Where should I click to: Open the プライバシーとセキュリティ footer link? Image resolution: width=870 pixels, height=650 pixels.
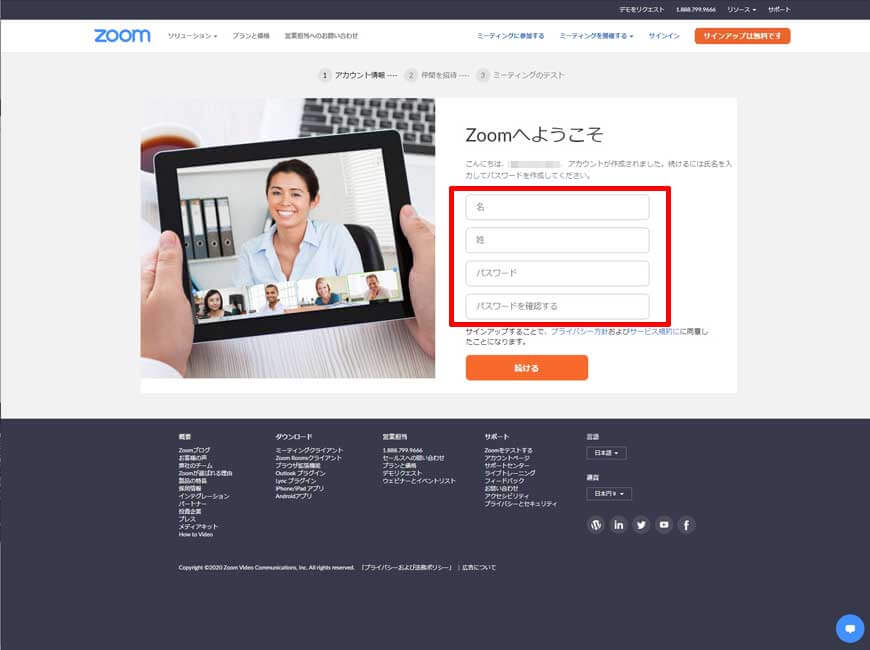tap(520, 503)
